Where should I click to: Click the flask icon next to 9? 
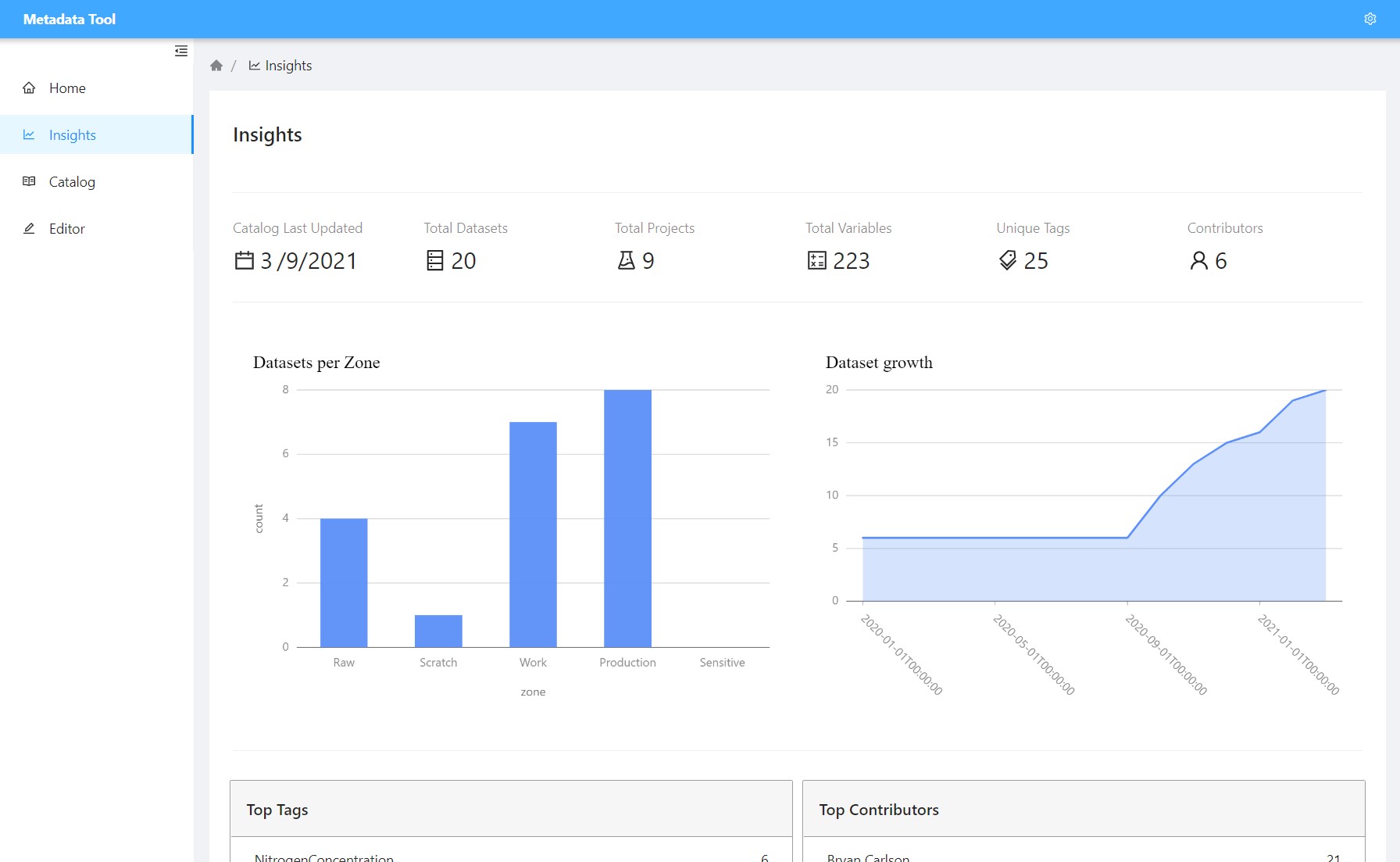pyautogui.click(x=626, y=260)
